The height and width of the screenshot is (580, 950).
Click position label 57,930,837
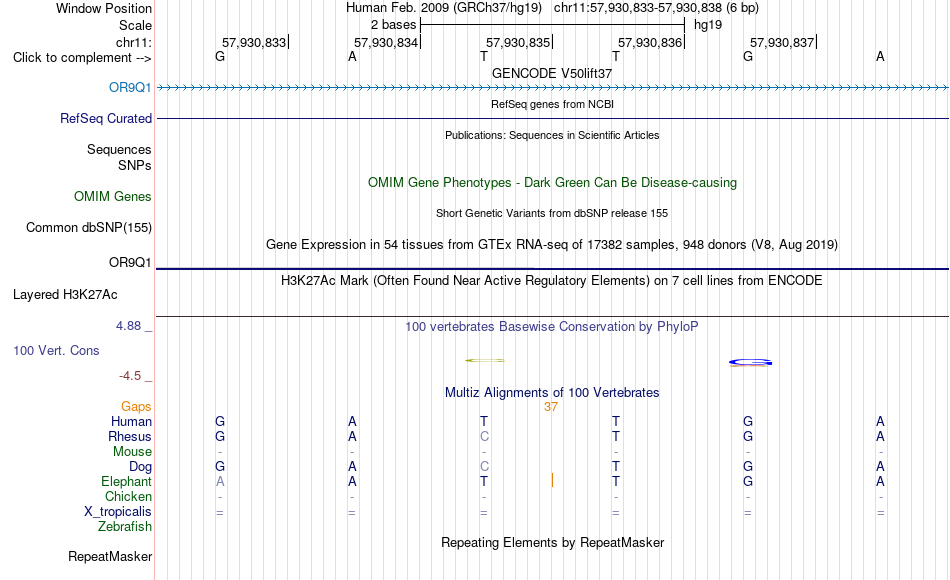click(x=782, y=42)
